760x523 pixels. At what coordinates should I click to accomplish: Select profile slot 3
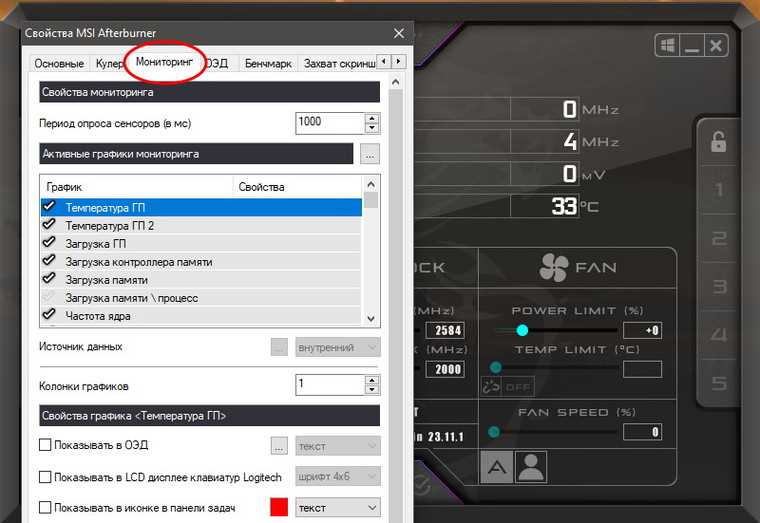(x=718, y=287)
